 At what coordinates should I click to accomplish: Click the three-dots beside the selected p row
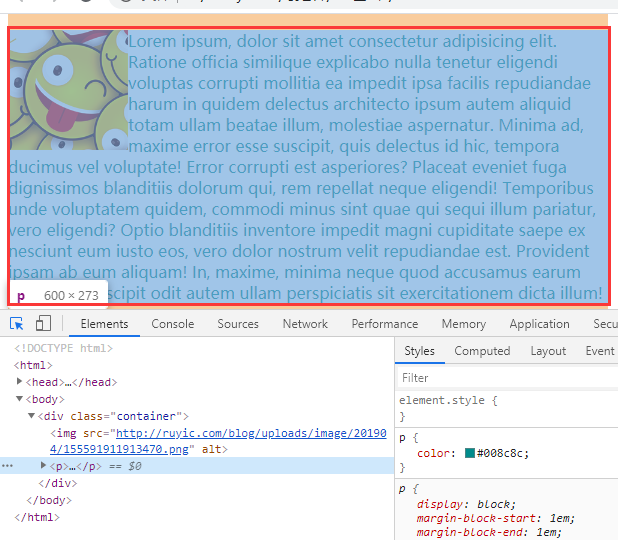click(x=8, y=466)
